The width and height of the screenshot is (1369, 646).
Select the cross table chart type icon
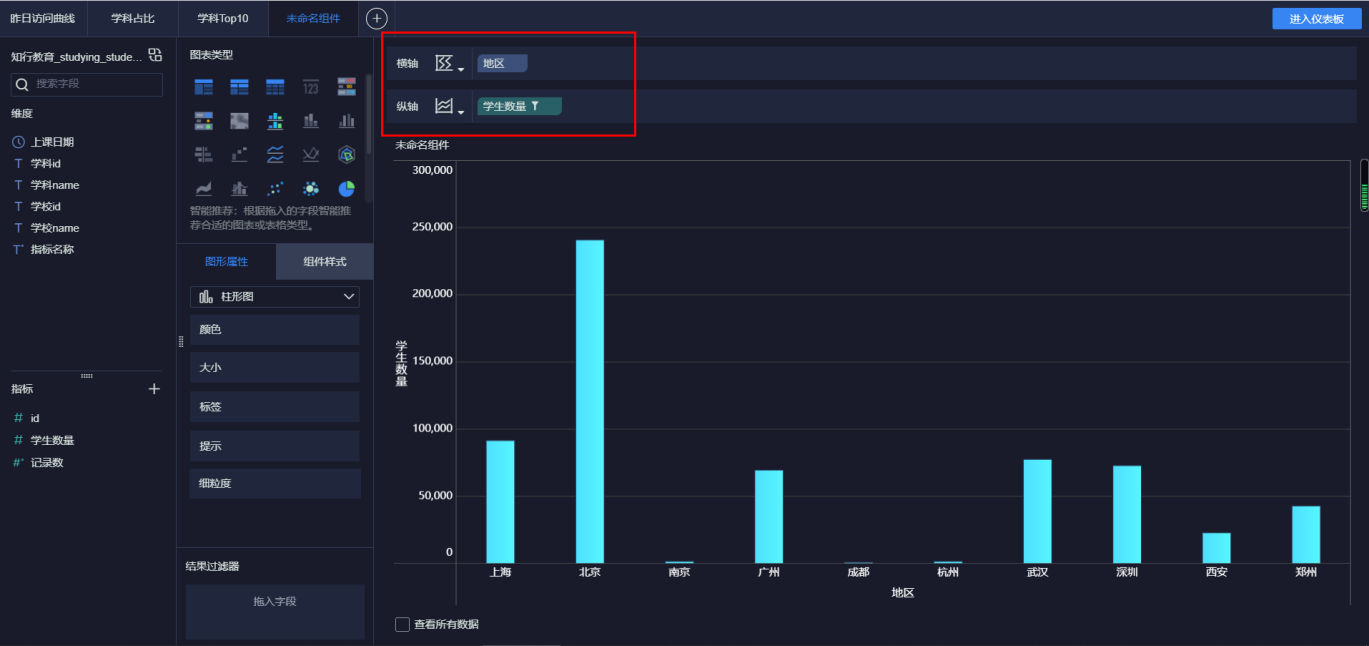pyautogui.click(x=239, y=87)
